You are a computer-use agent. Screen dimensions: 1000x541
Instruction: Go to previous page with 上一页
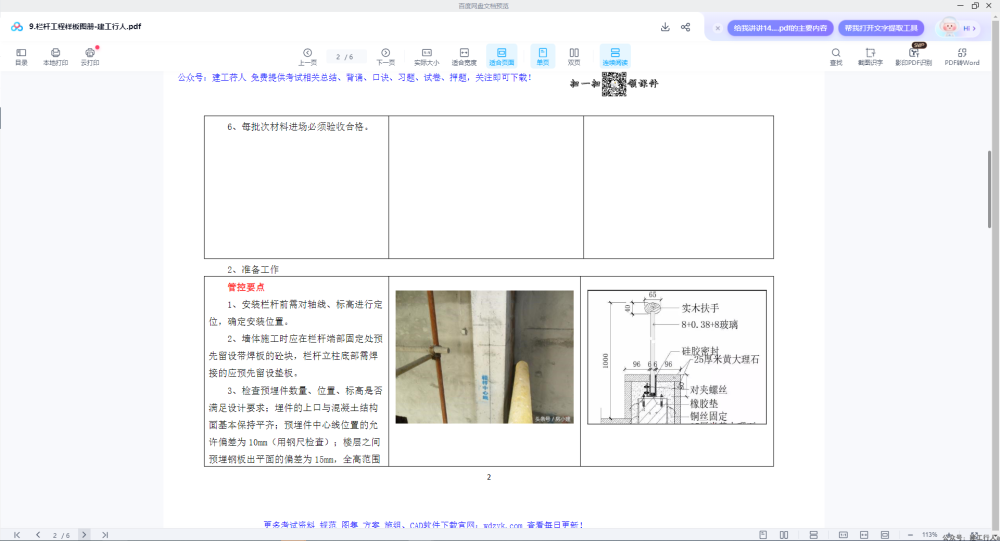coord(307,56)
